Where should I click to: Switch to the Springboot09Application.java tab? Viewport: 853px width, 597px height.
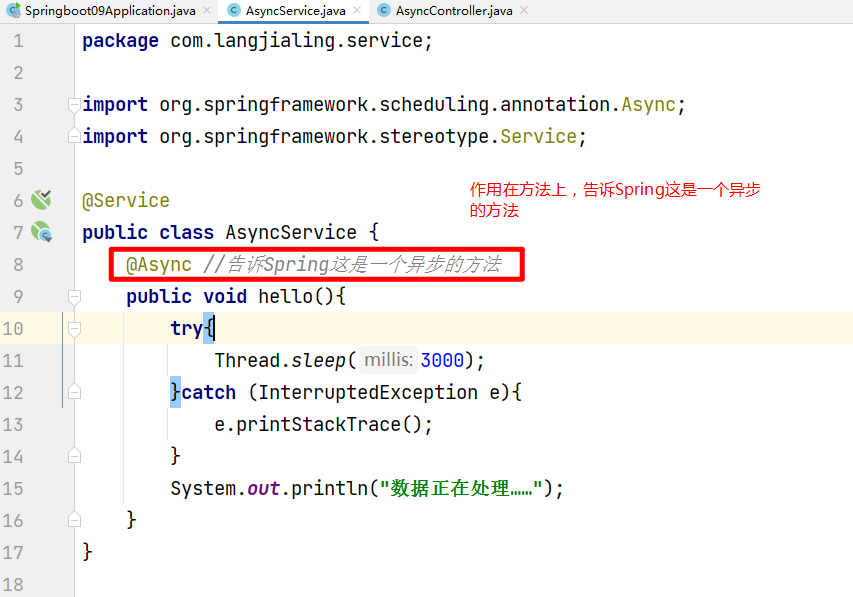(110, 11)
